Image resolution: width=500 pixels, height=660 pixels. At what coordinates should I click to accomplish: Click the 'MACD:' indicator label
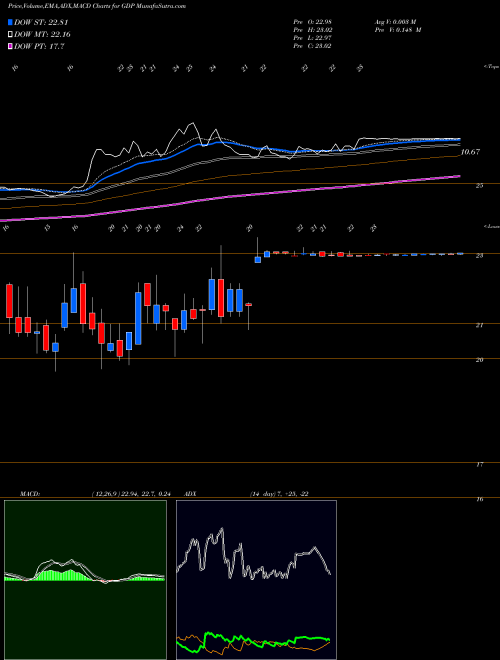29,493
